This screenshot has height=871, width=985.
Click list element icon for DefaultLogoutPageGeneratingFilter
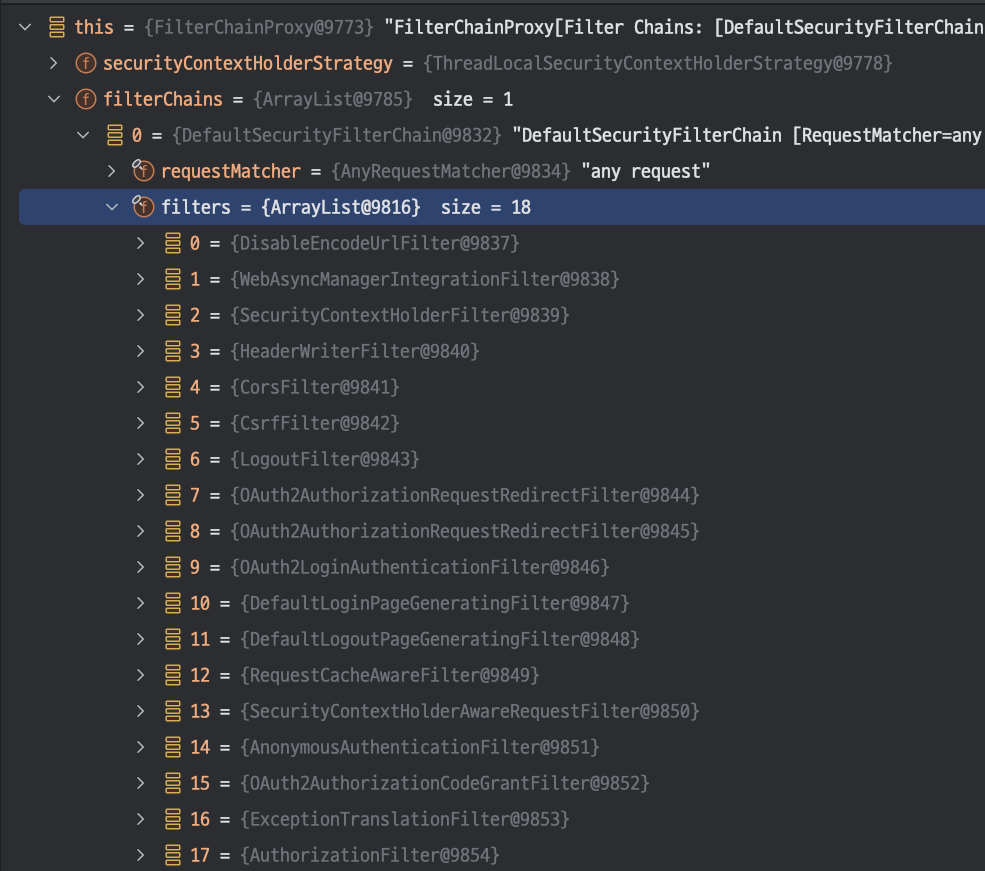click(173, 639)
